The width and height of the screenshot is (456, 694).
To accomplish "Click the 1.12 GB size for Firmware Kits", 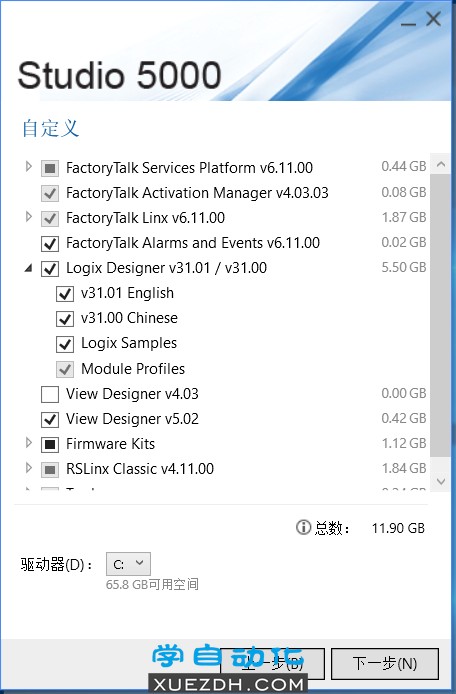I will click(404, 443).
